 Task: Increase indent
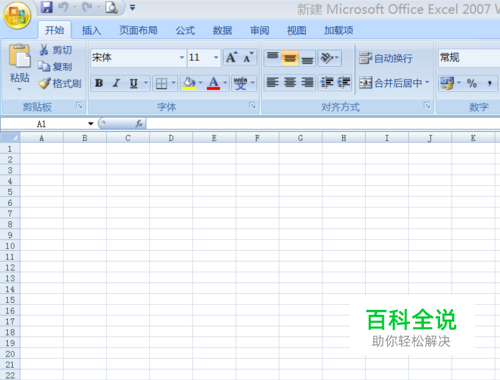pos(343,82)
